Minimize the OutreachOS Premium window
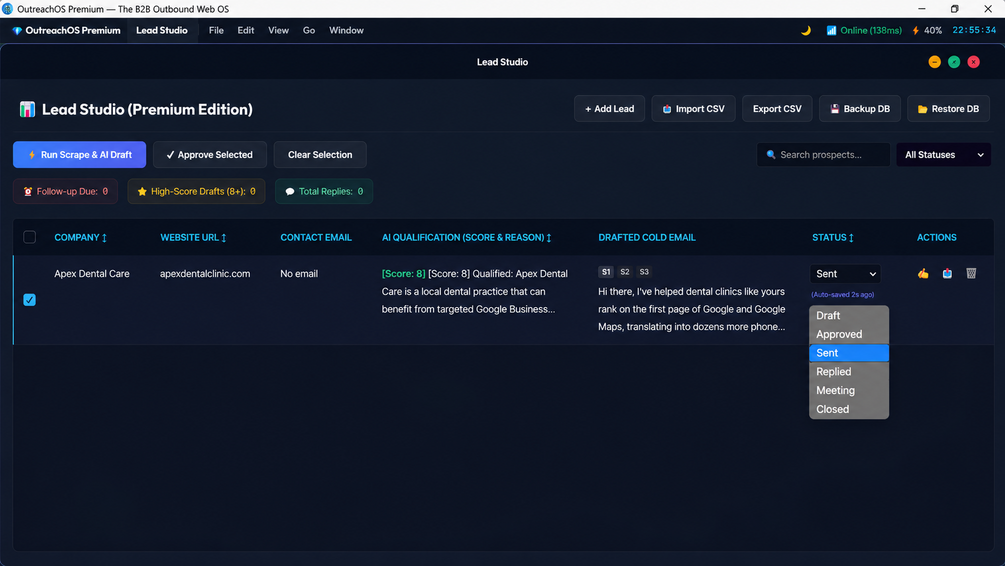This screenshot has width=1005, height=566. [x=922, y=9]
